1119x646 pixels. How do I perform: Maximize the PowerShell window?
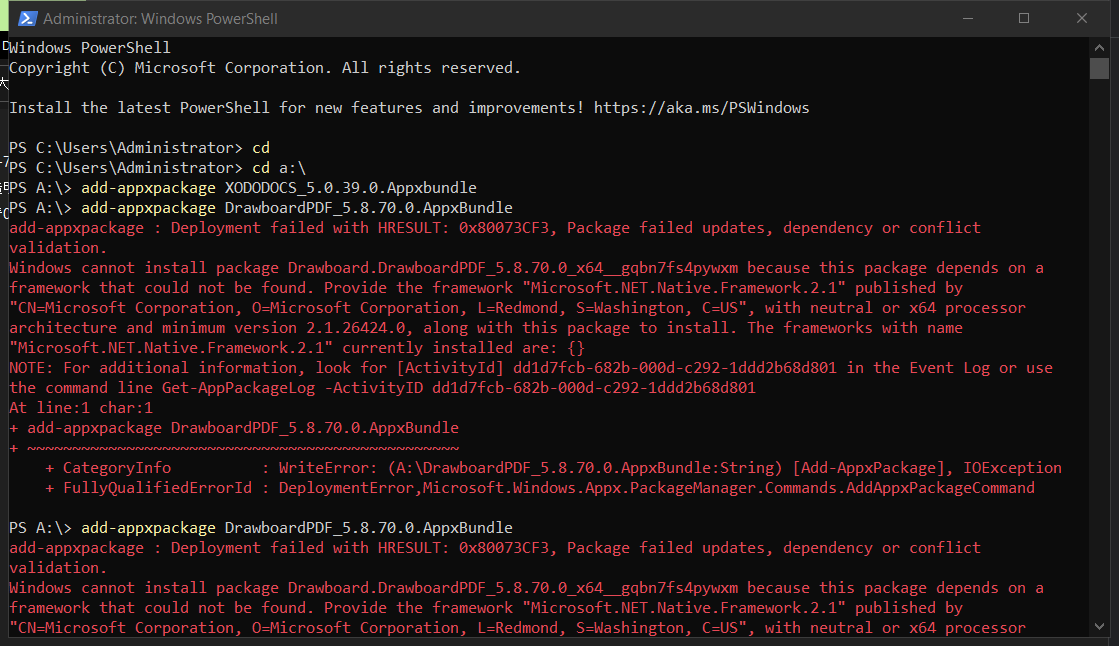[x=1024, y=18]
